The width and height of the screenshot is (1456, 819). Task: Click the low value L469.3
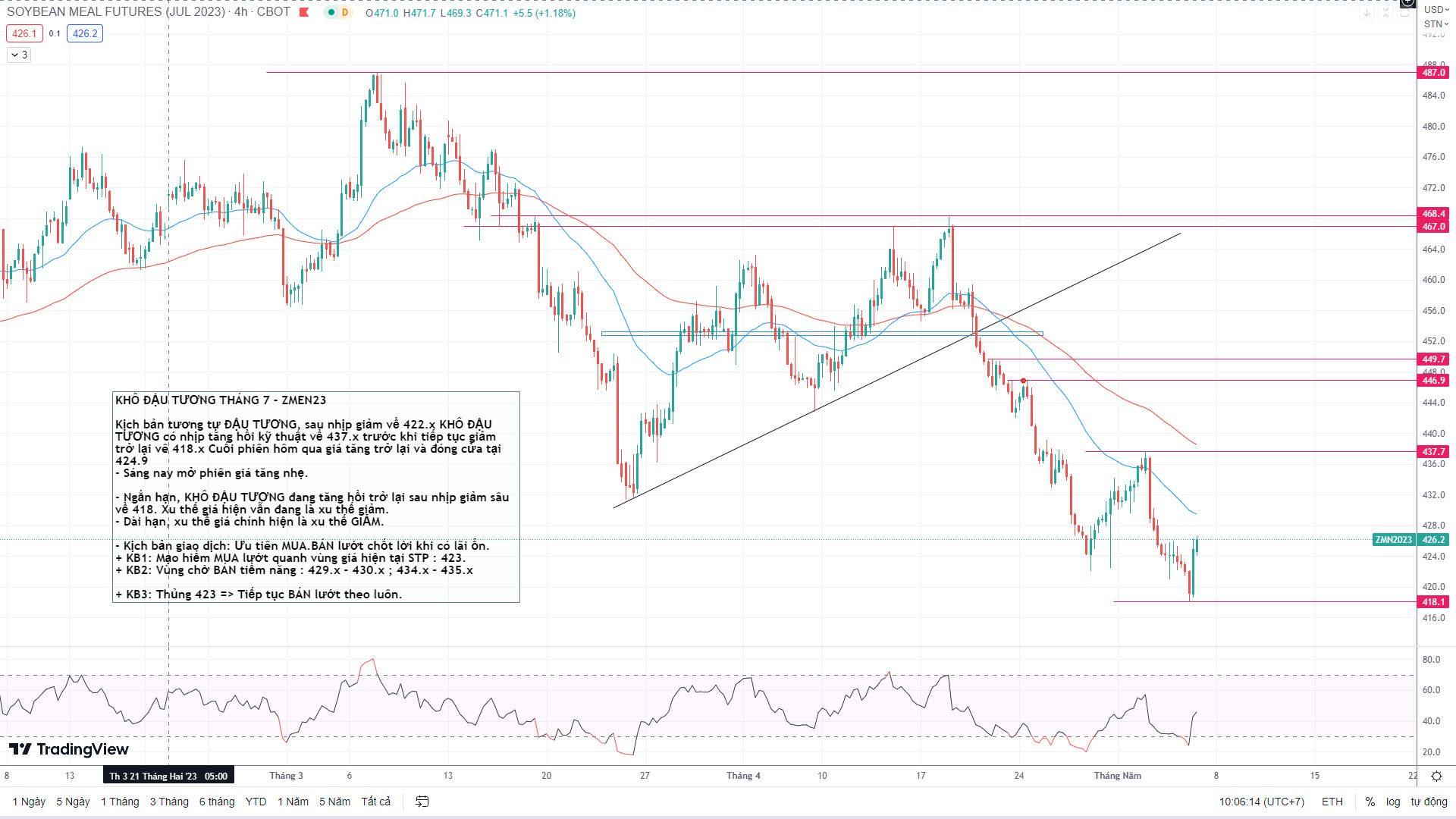pyautogui.click(x=456, y=13)
